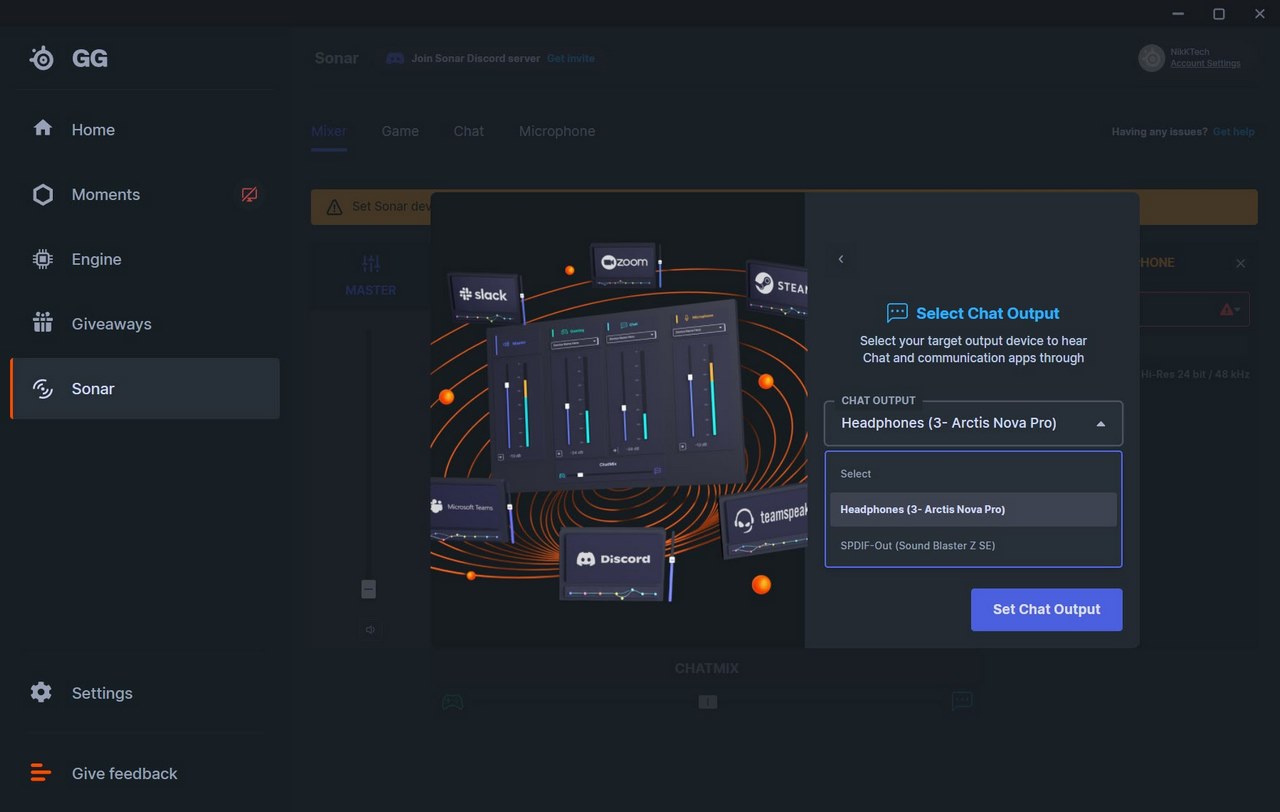Switch to the Game tab
Viewport: 1280px width, 812px height.
[x=400, y=131]
